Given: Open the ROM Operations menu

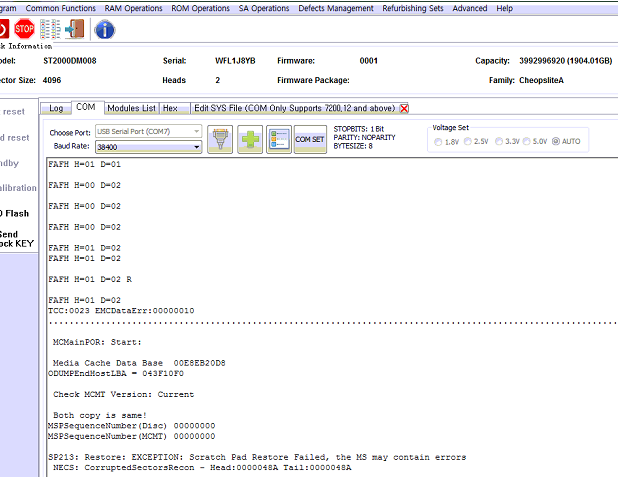Looking at the screenshot, I should coord(200,8).
